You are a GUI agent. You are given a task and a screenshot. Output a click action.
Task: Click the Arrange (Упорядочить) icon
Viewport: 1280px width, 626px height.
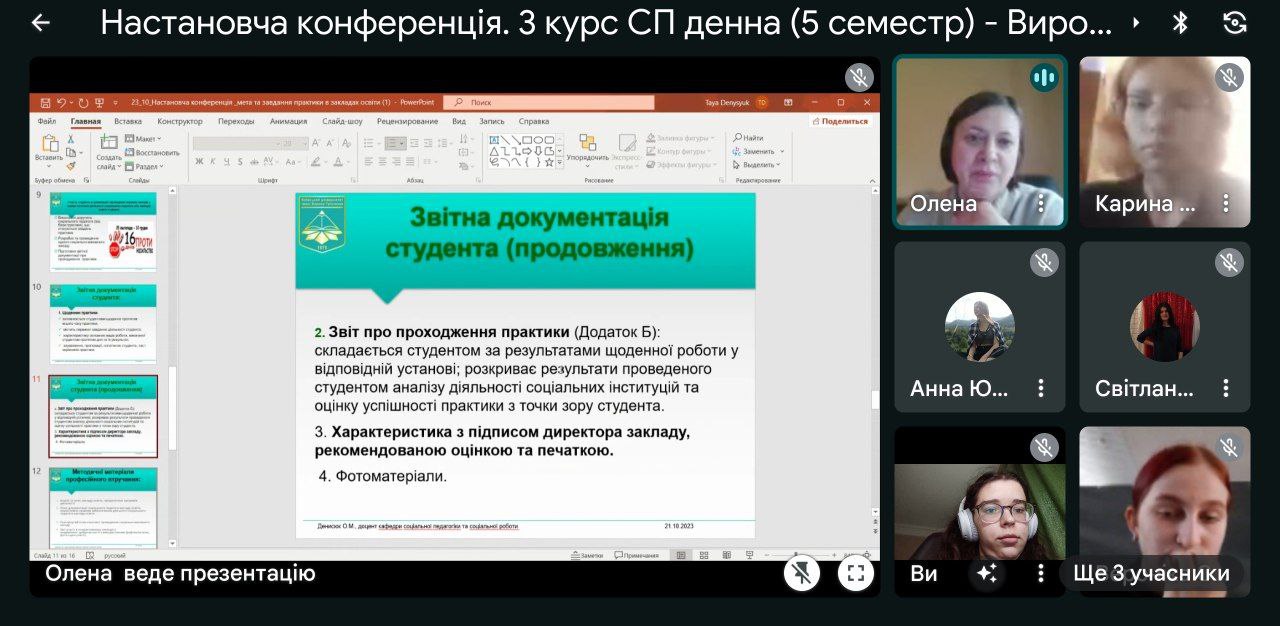(x=587, y=146)
